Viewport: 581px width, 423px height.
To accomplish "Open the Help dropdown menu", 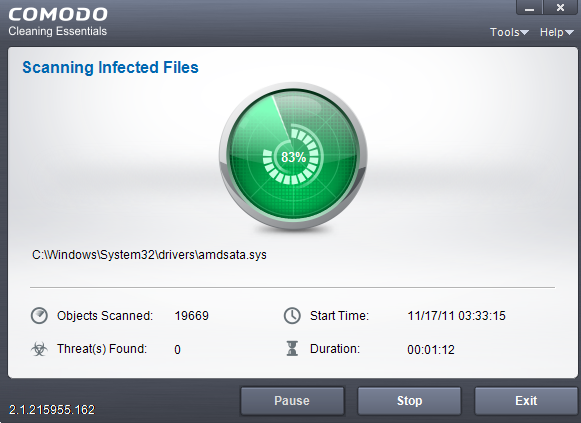I will (x=556, y=32).
